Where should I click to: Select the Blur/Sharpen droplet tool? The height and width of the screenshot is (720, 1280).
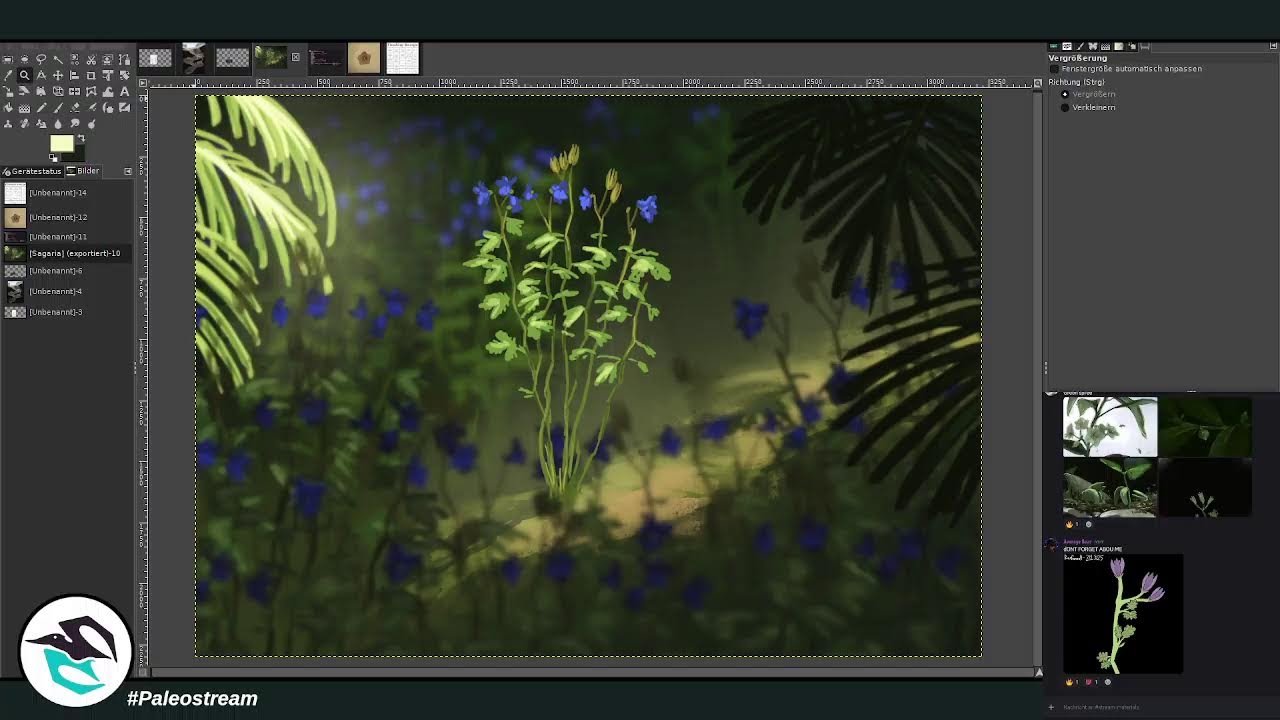58,124
